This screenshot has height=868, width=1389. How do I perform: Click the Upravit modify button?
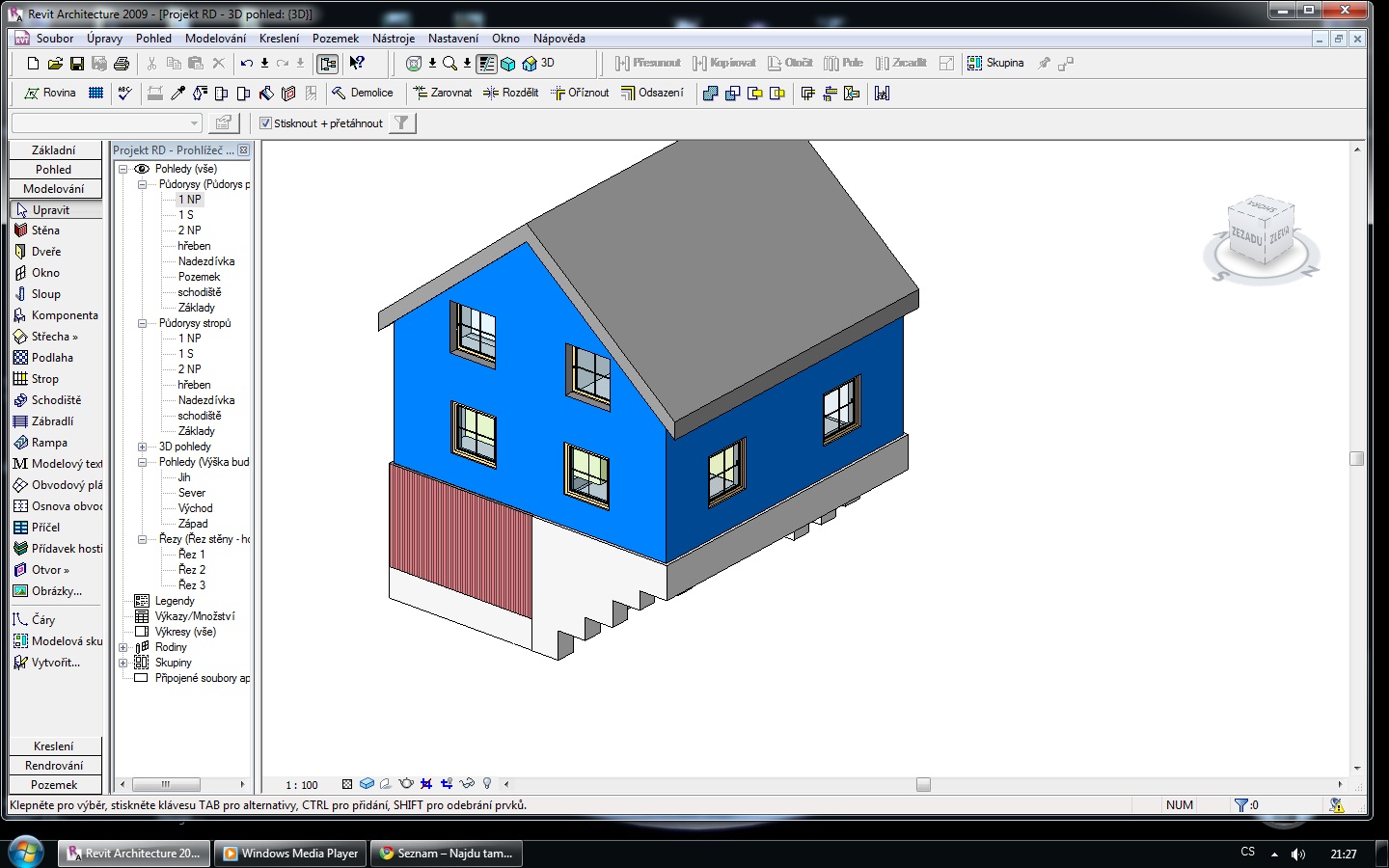point(50,210)
